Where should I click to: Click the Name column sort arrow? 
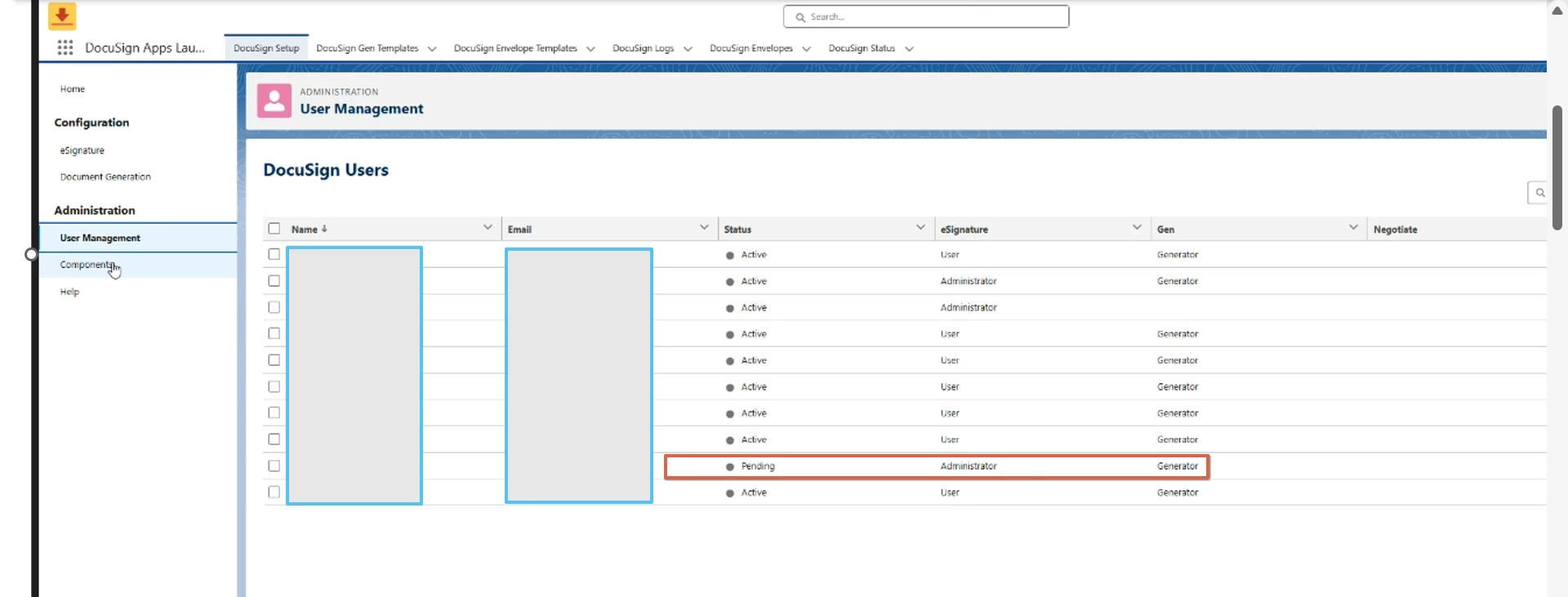(x=324, y=229)
